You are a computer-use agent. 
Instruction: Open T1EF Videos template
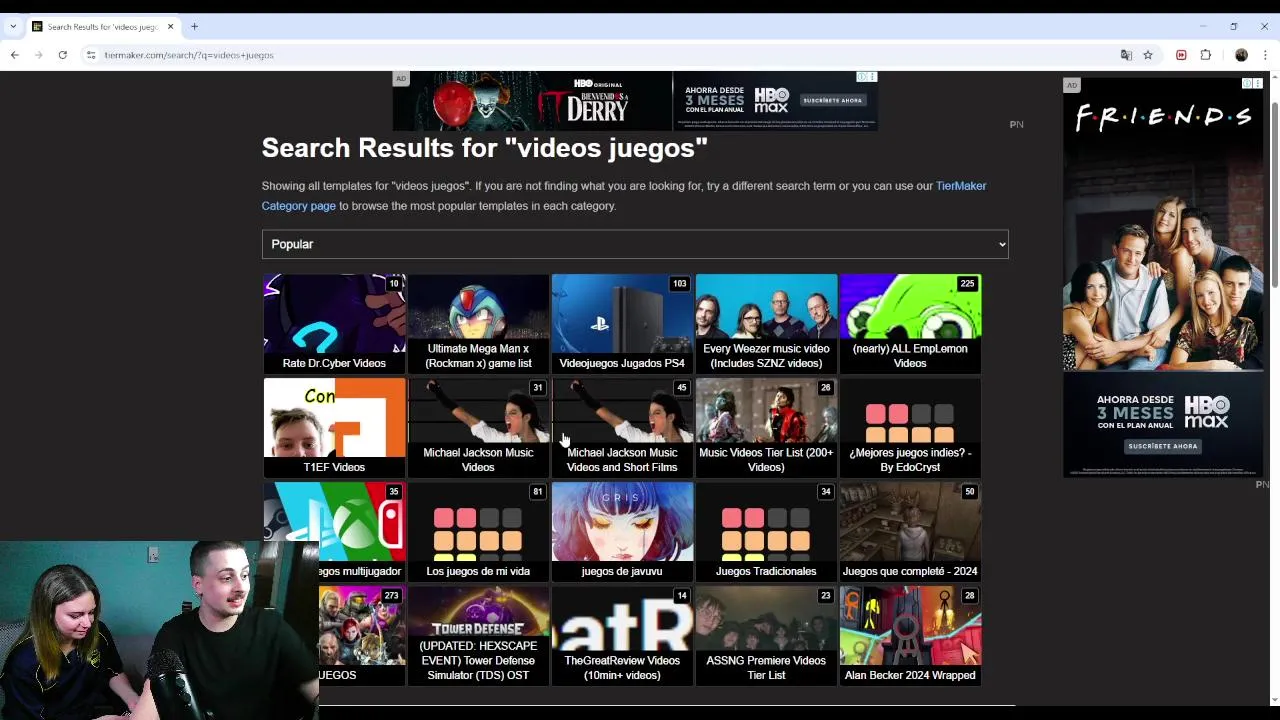334,427
